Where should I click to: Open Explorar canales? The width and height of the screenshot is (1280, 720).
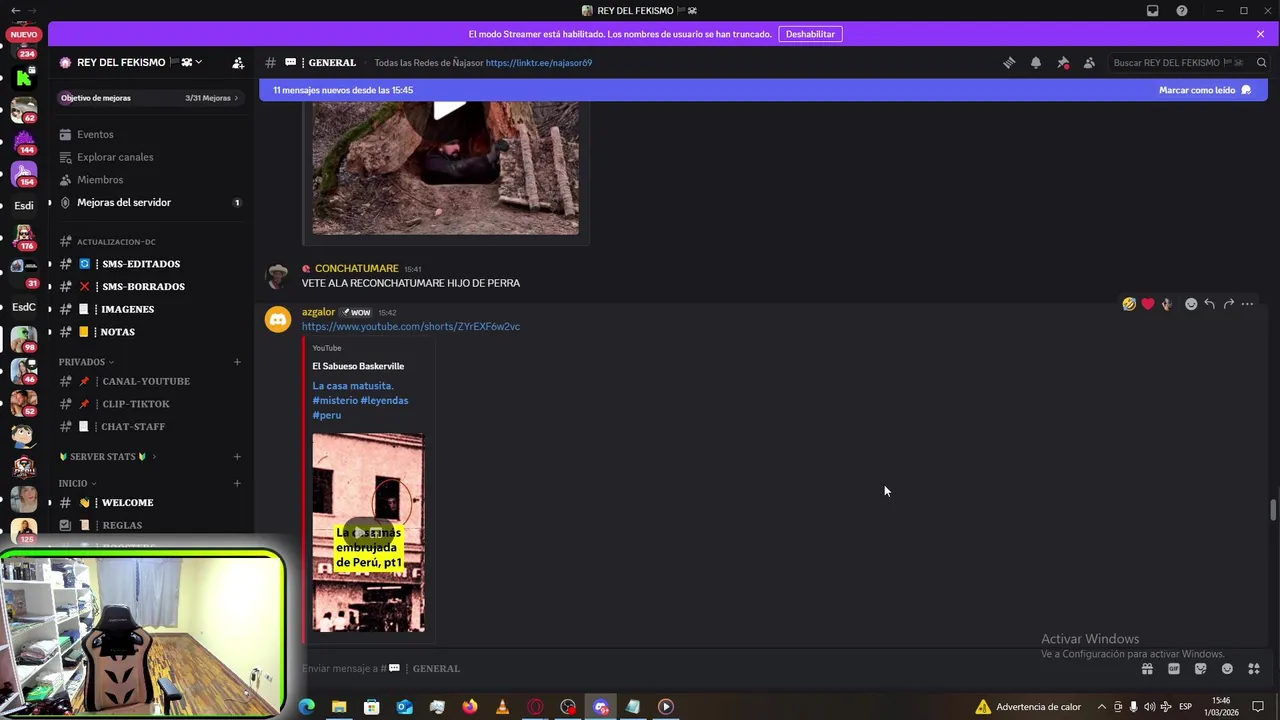[115, 157]
